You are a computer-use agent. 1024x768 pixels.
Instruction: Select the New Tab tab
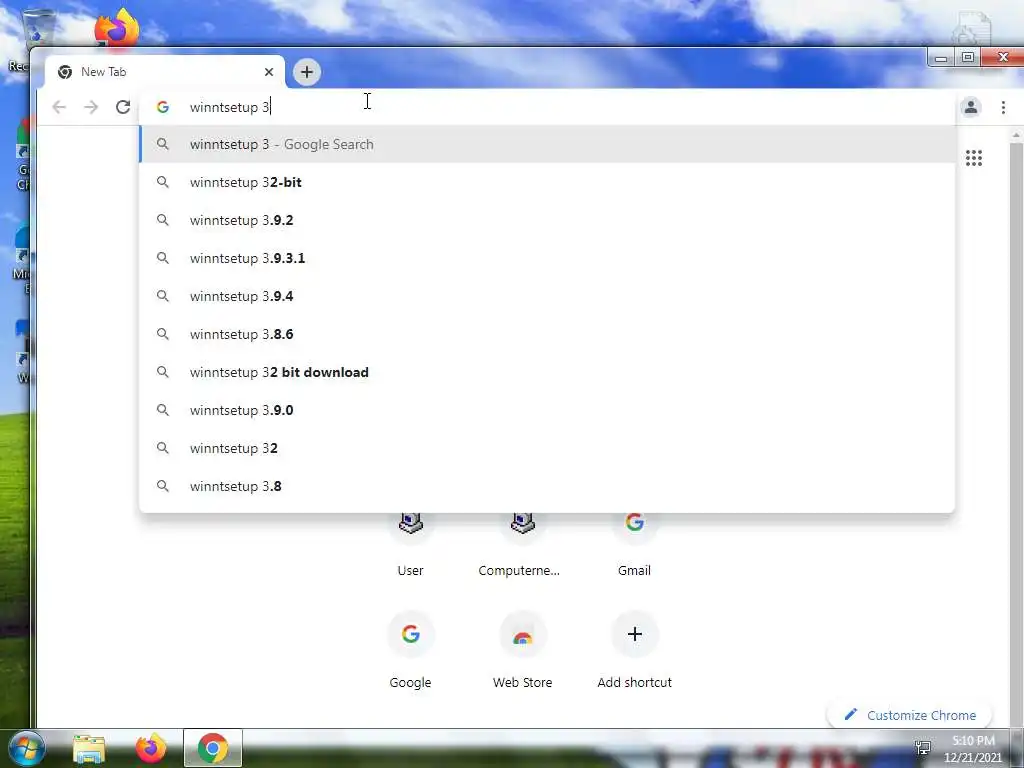tap(165, 72)
